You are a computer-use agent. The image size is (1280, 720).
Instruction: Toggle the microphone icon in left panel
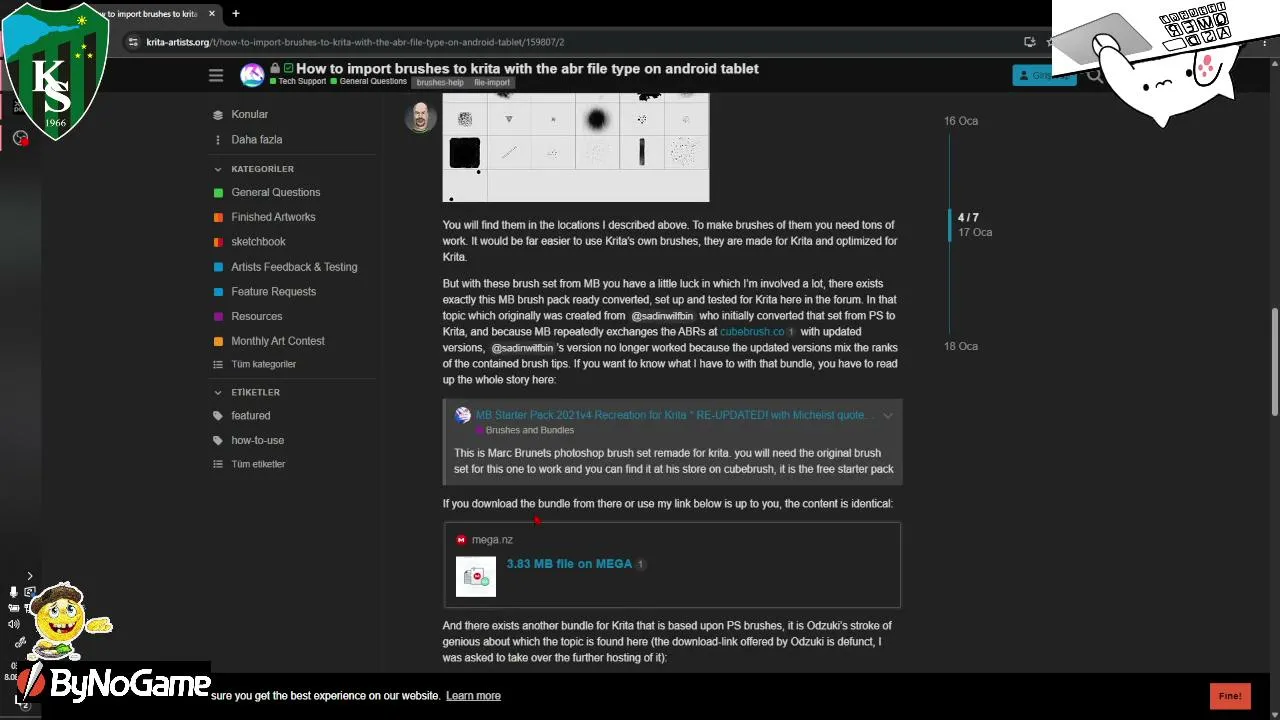click(13, 592)
